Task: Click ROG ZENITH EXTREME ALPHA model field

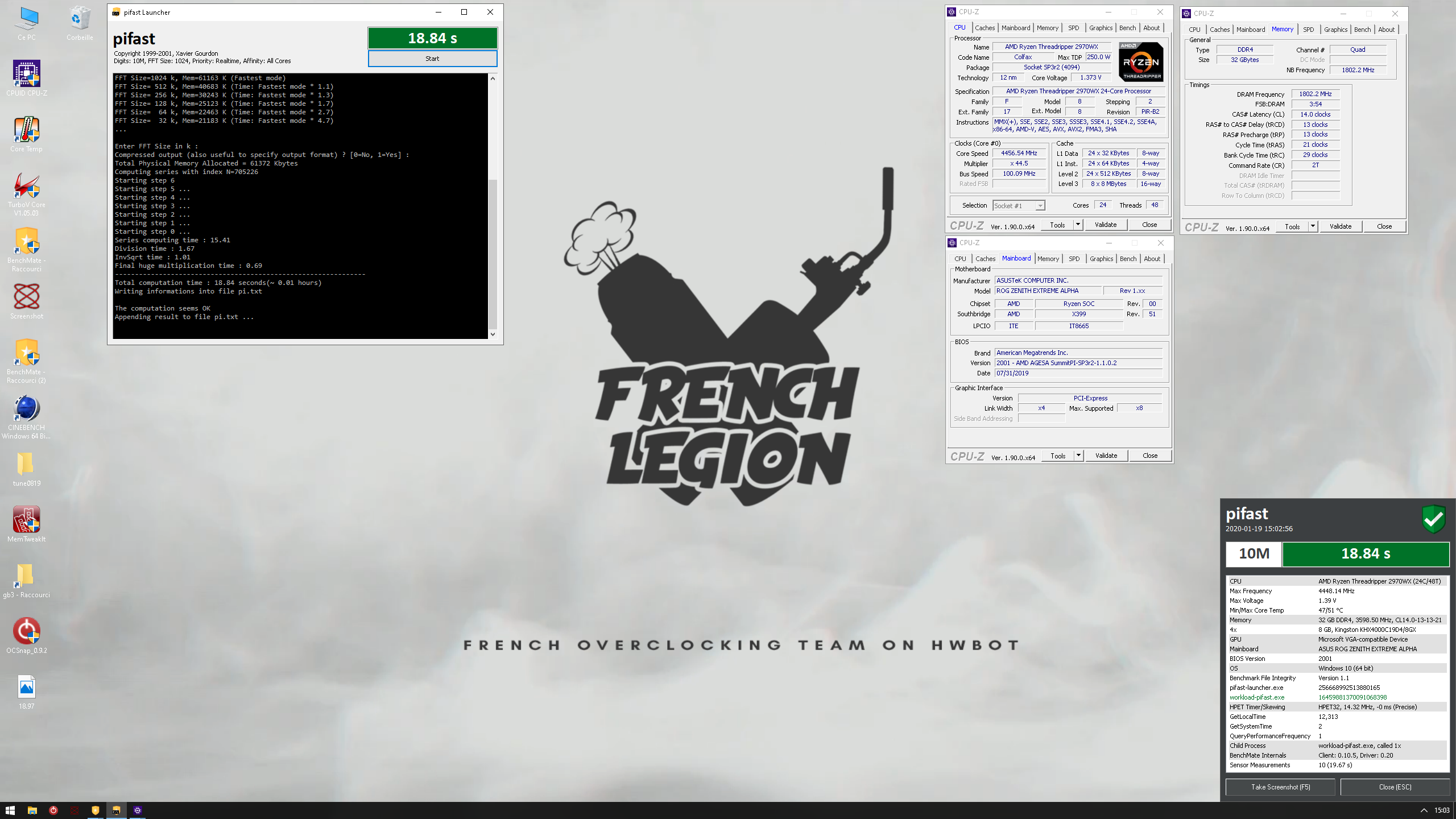Action: [1047, 291]
